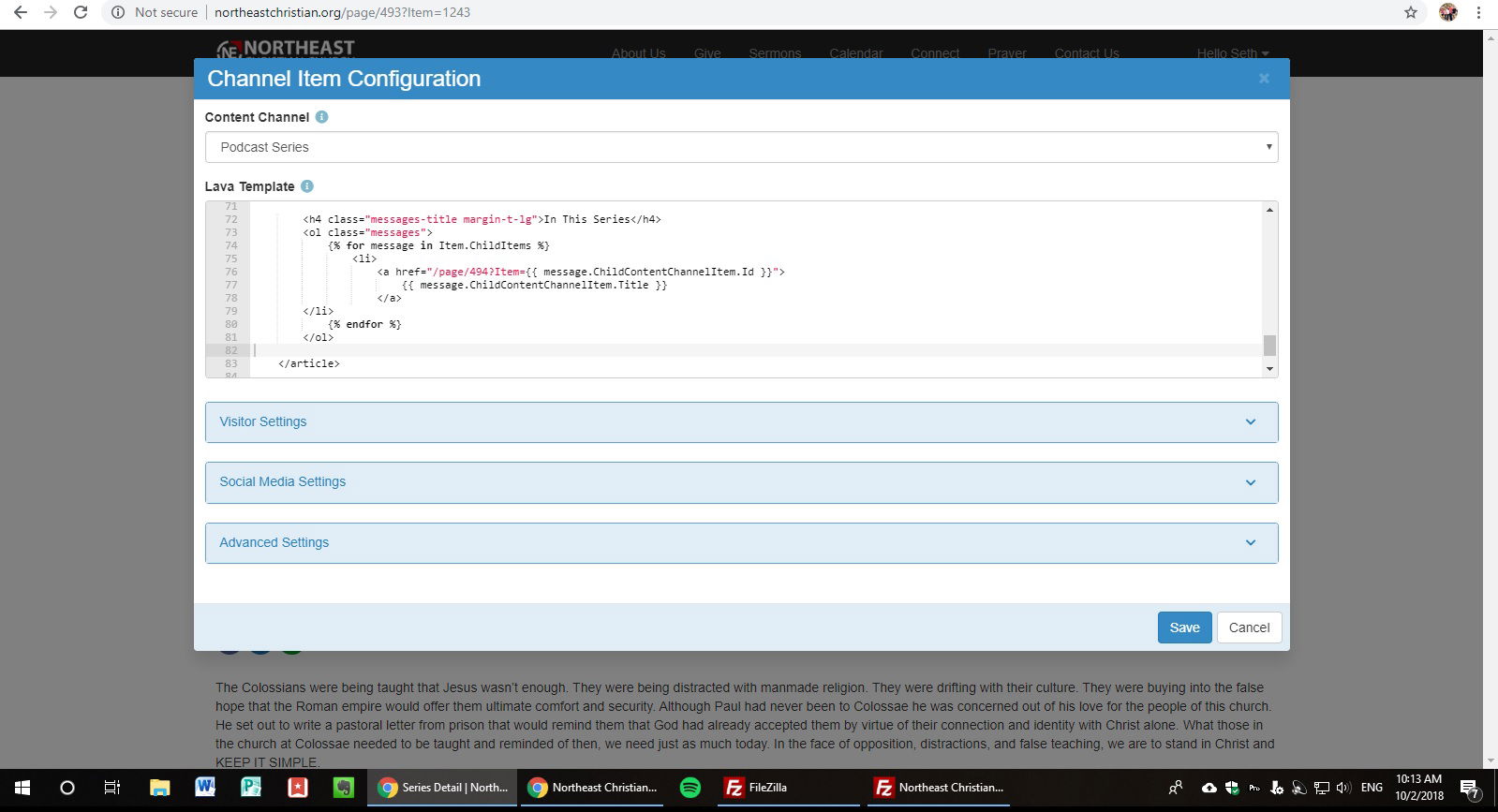
Task: Save the channel item configuration
Action: pyautogui.click(x=1184, y=627)
